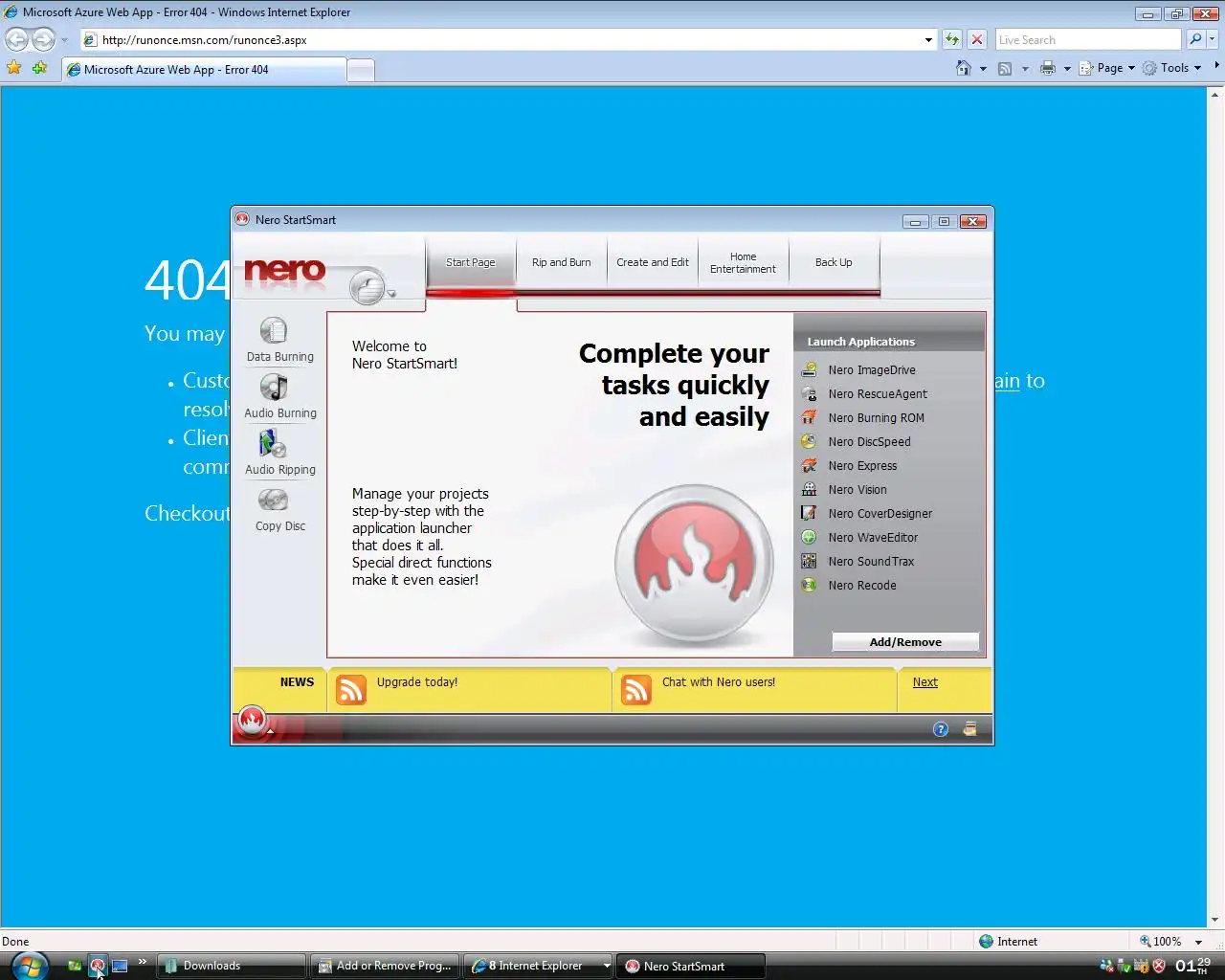Viewport: 1225px width, 980px height.
Task: Open Favorites Center star icon
Action: coord(14,68)
